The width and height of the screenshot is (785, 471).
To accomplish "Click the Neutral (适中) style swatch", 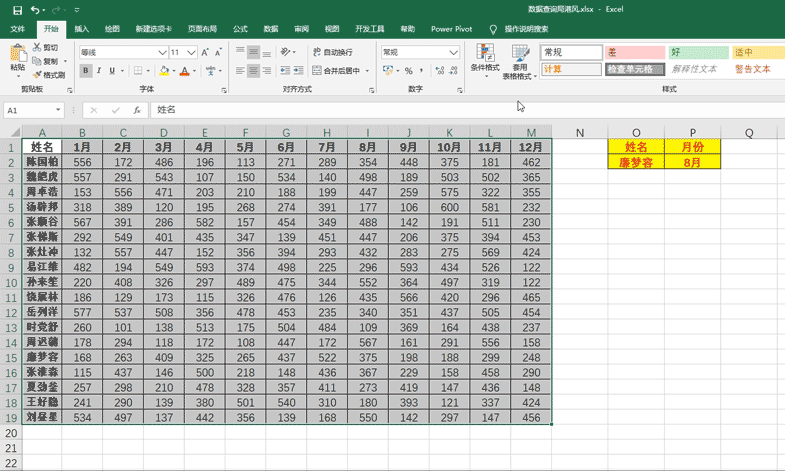I will 758,52.
